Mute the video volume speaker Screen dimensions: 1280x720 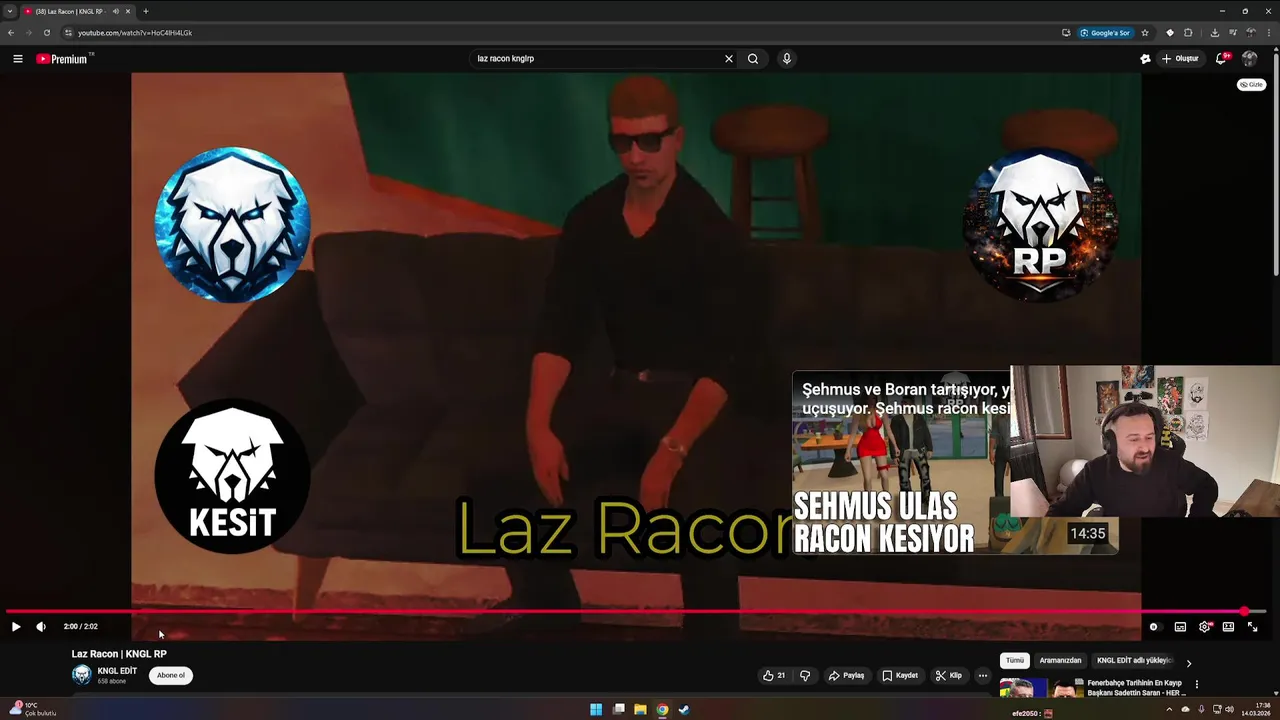coord(41,627)
